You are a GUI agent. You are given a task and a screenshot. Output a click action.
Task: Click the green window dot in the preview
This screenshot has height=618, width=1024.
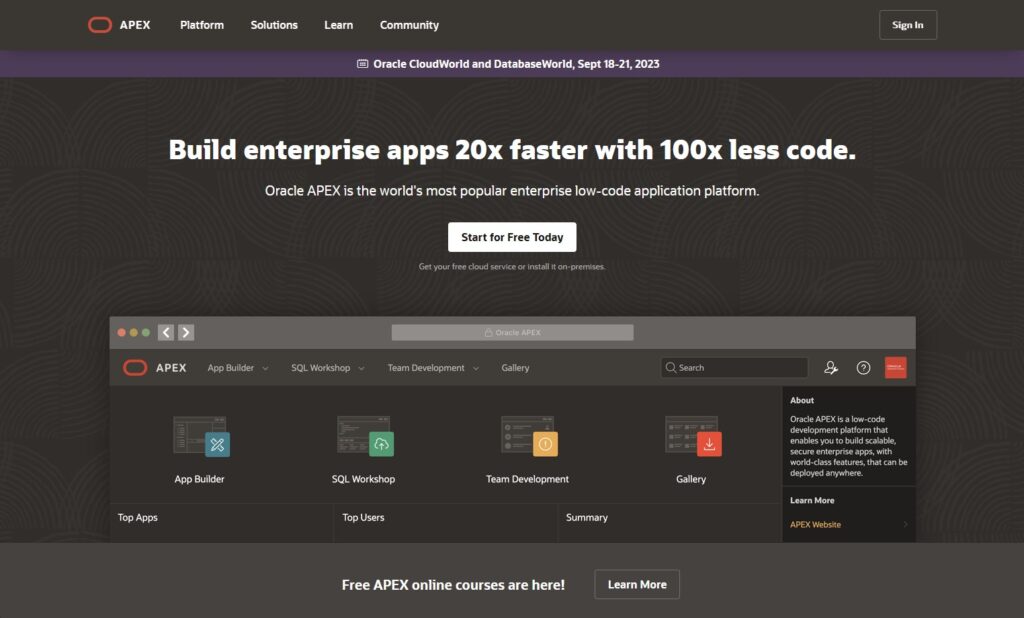(x=146, y=333)
